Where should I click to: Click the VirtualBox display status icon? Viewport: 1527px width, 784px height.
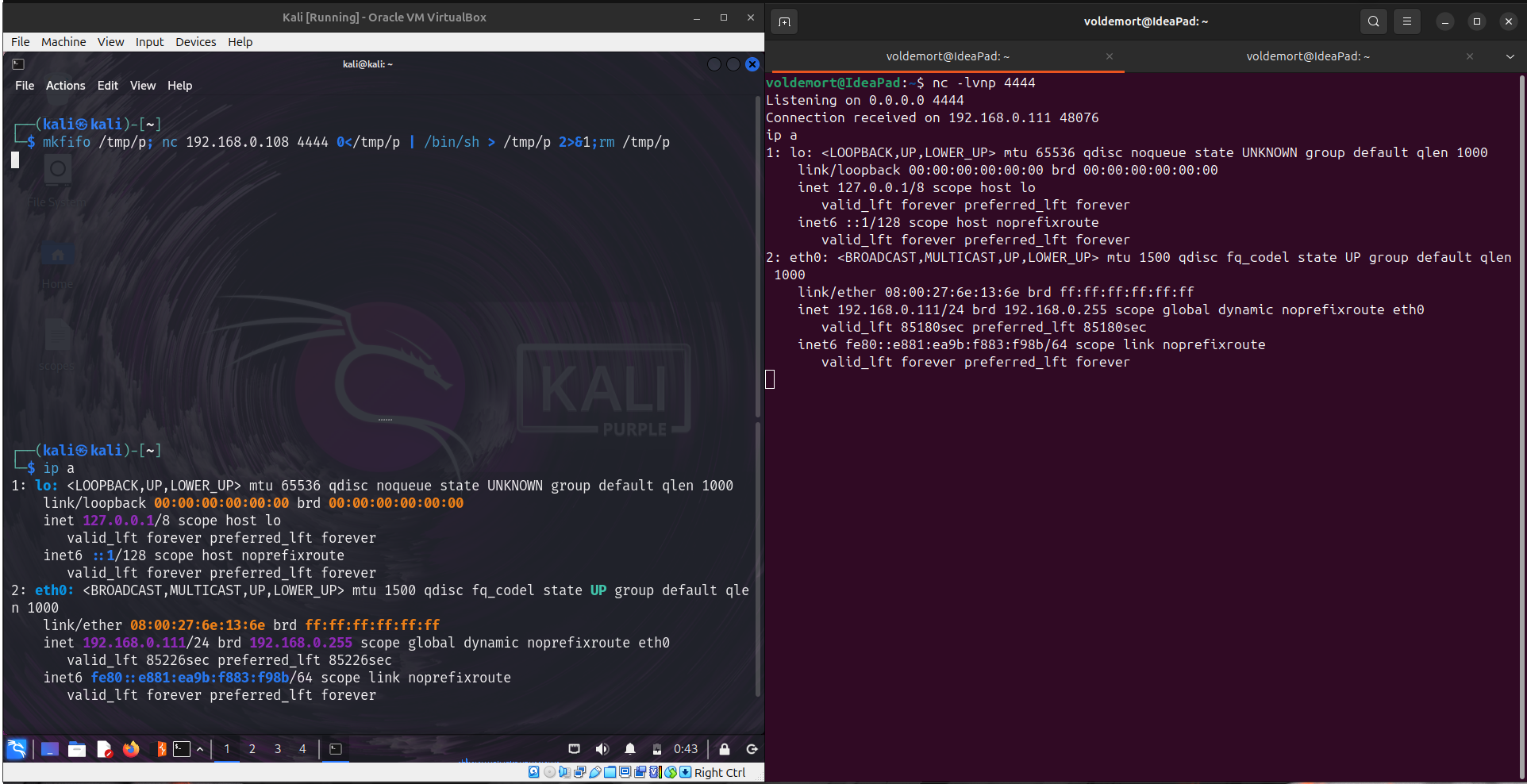[x=625, y=772]
